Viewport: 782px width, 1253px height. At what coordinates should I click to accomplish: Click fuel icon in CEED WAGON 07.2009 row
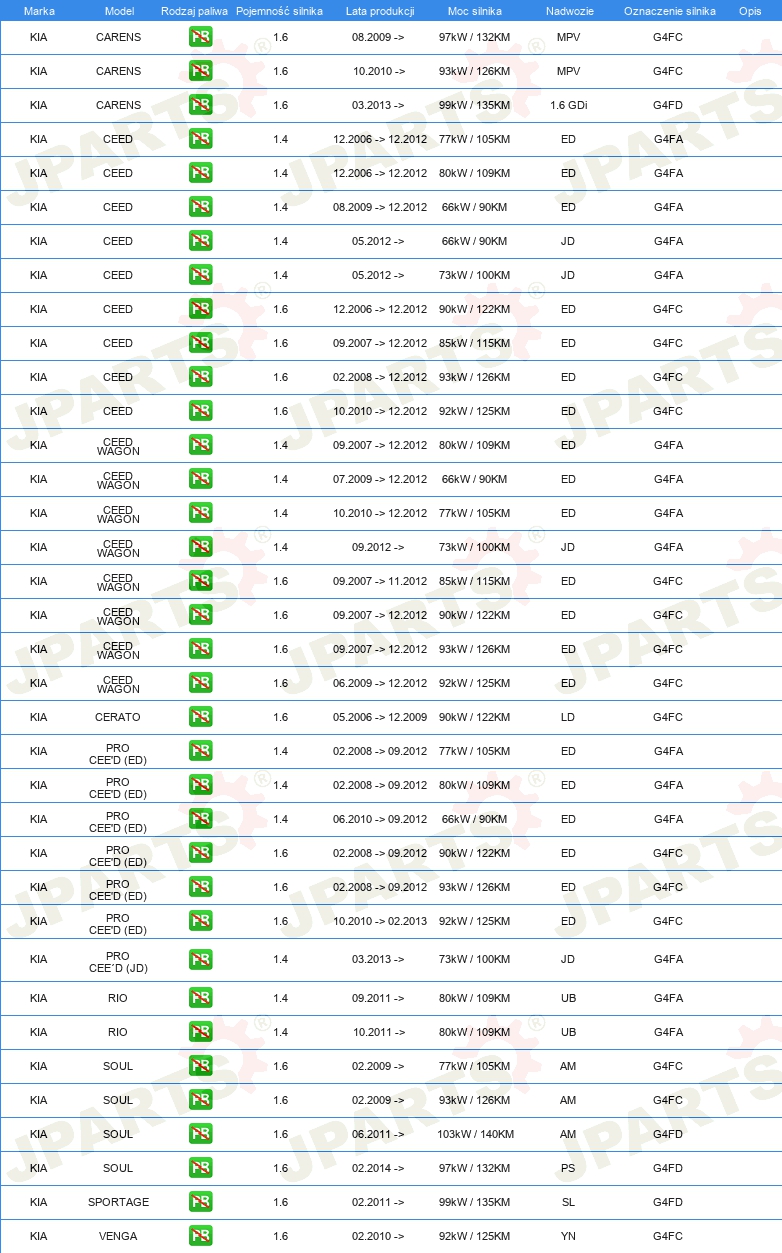(200, 479)
